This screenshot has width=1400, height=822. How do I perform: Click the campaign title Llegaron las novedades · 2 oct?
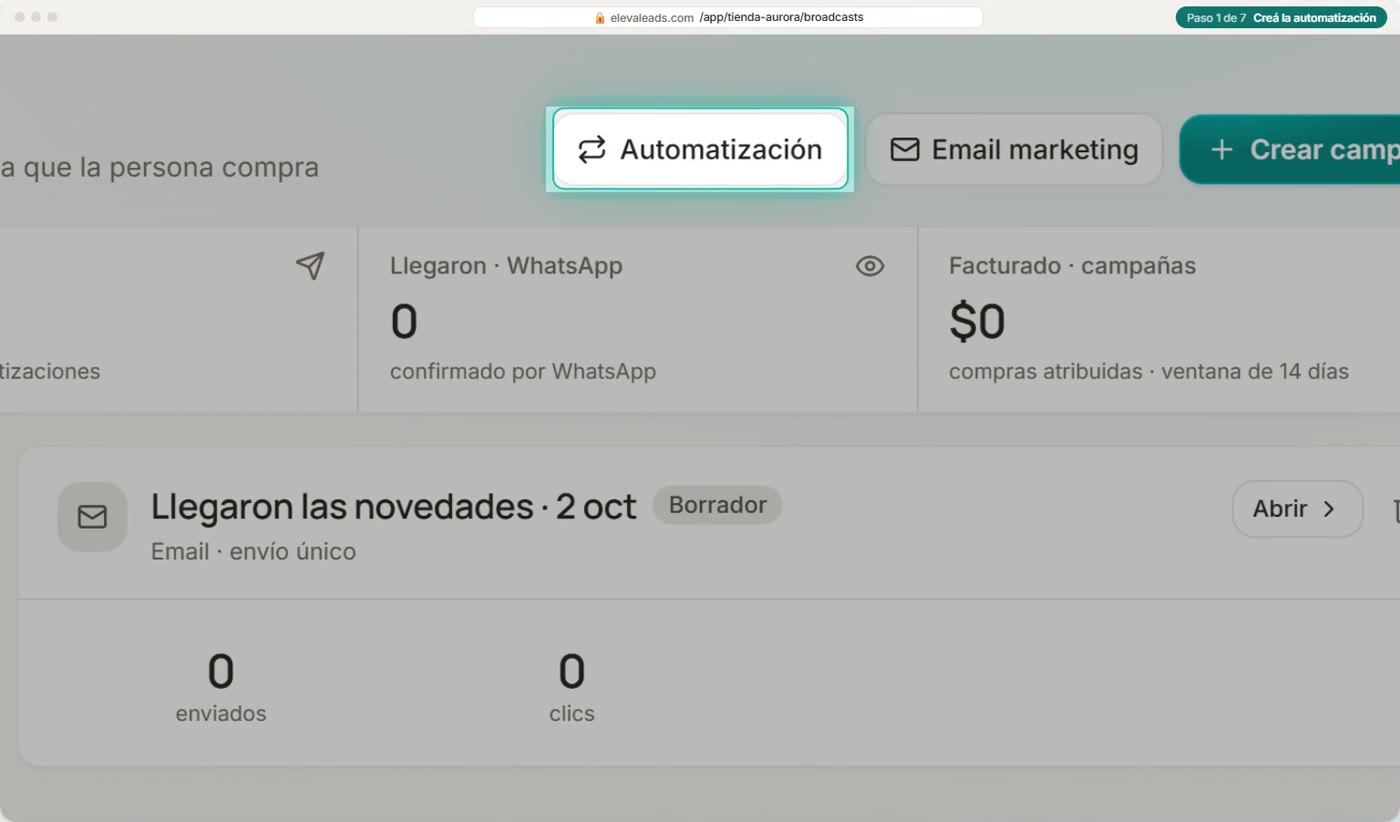pos(393,506)
